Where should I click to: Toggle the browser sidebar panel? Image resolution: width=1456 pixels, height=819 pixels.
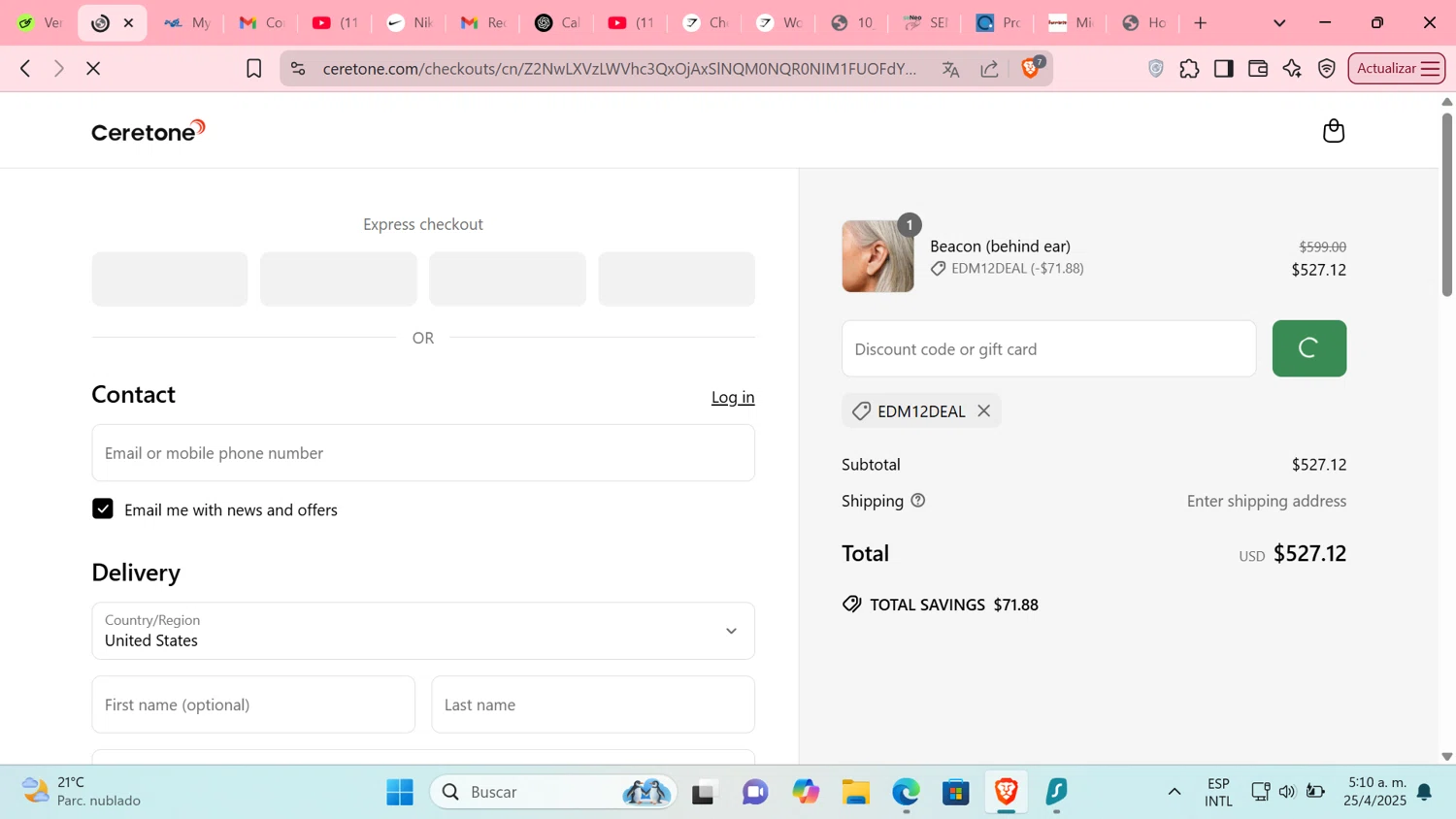pyautogui.click(x=1223, y=68)
